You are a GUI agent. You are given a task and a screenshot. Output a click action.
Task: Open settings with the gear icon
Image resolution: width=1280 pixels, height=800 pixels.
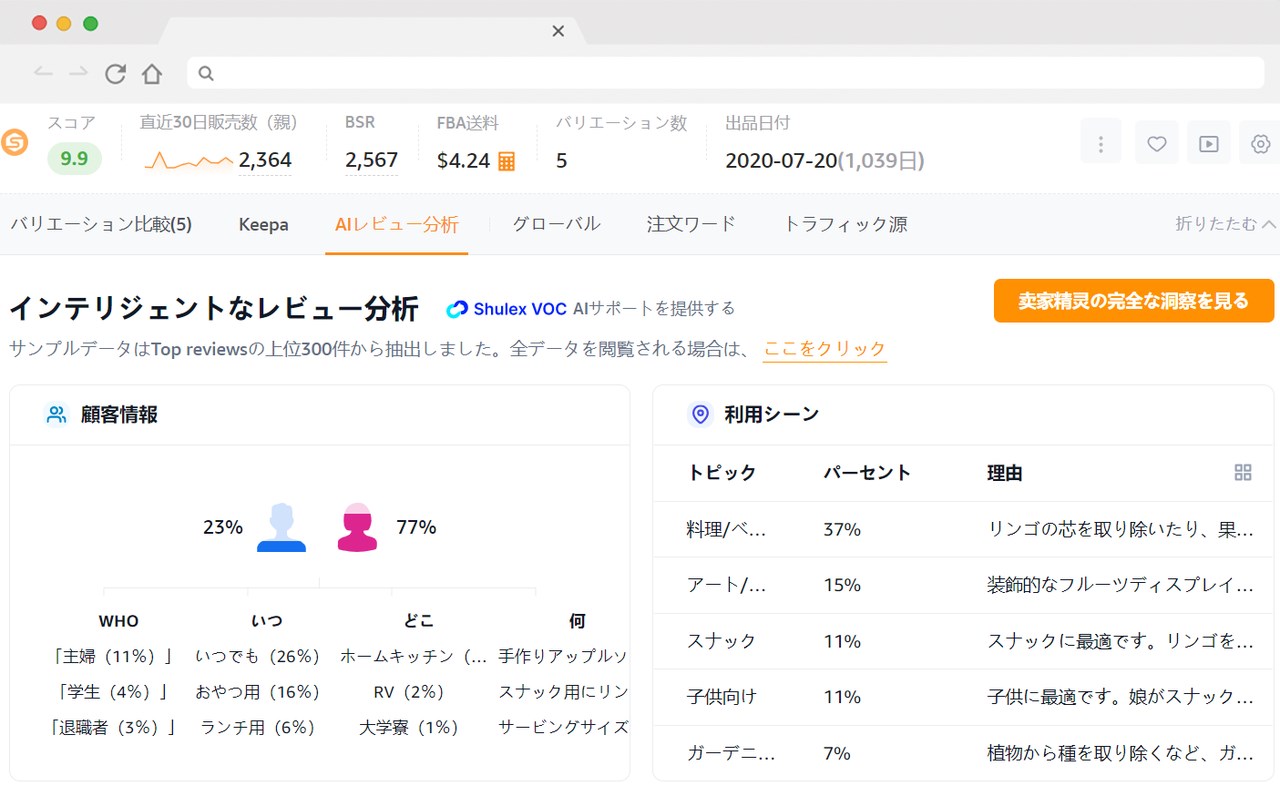pyautogui.click(x=1260, y=143)
